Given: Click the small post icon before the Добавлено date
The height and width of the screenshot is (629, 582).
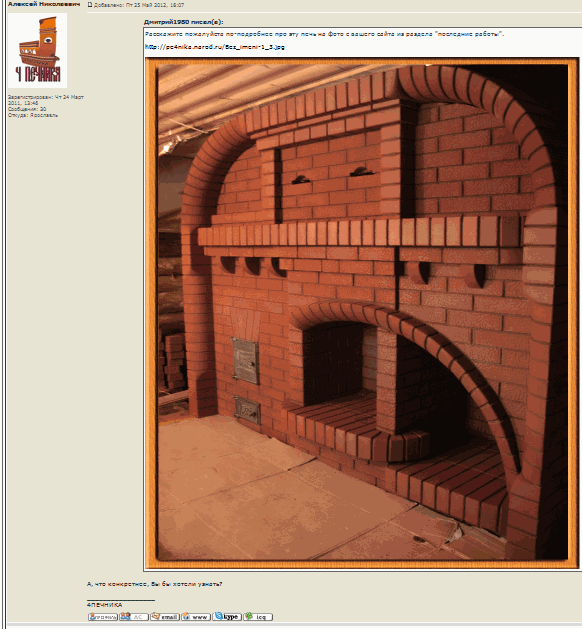Looking at the screenshot, I should (x=90, y=5).
